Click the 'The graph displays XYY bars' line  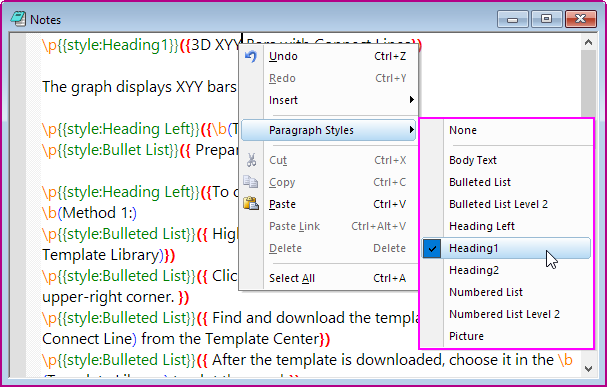[x=139, y=87]
